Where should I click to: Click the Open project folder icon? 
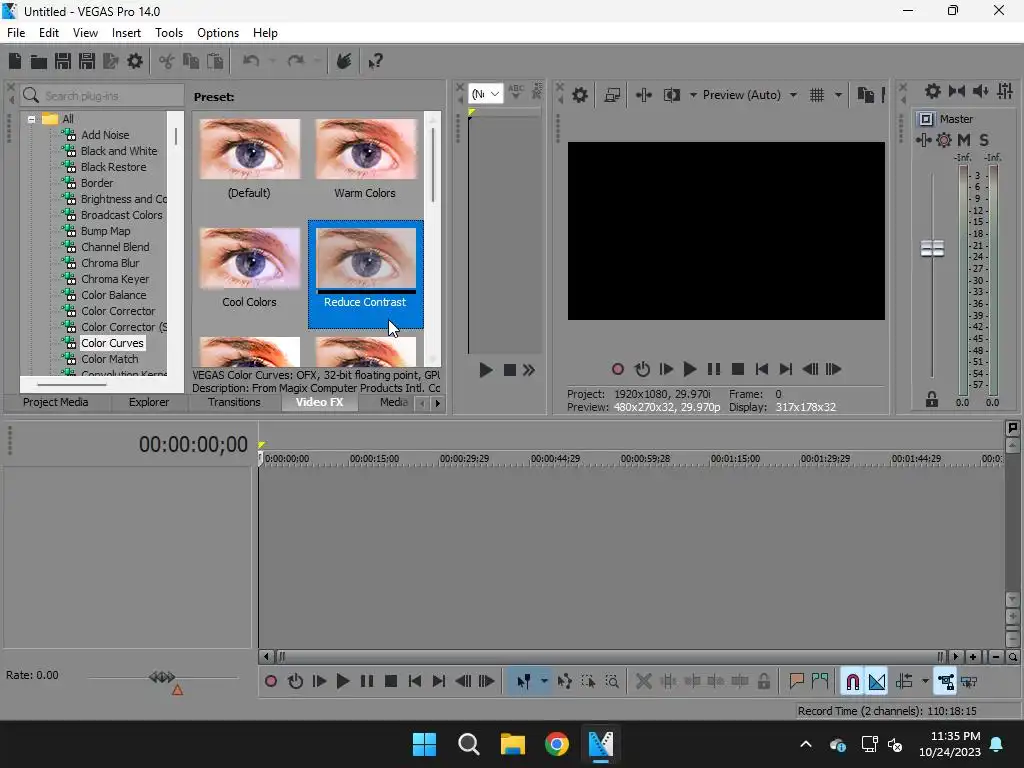[39, 61]
